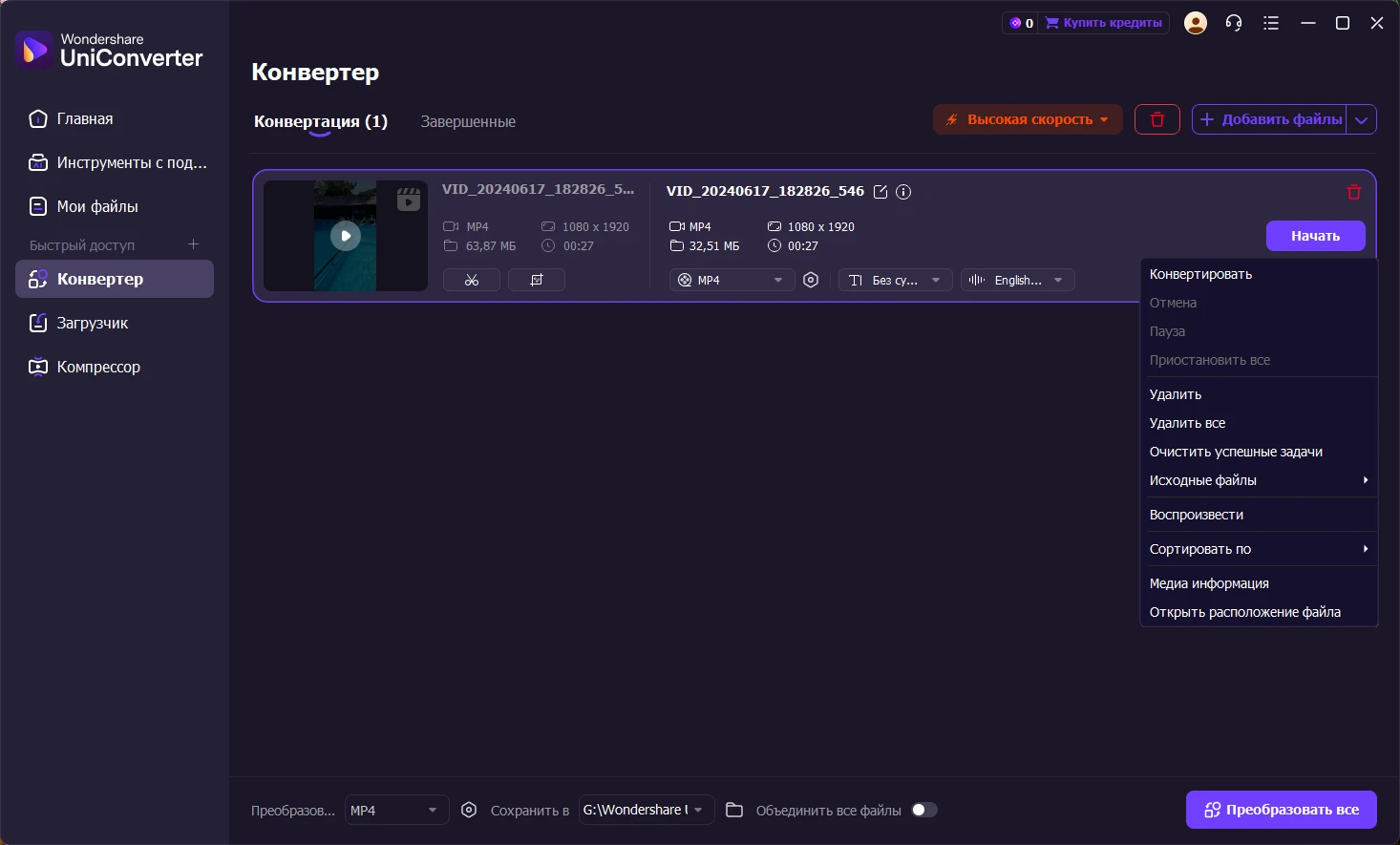This screenshot has height=845, width=1400.
Task: Click the headset support icon
Action: tap(1234, 23)
